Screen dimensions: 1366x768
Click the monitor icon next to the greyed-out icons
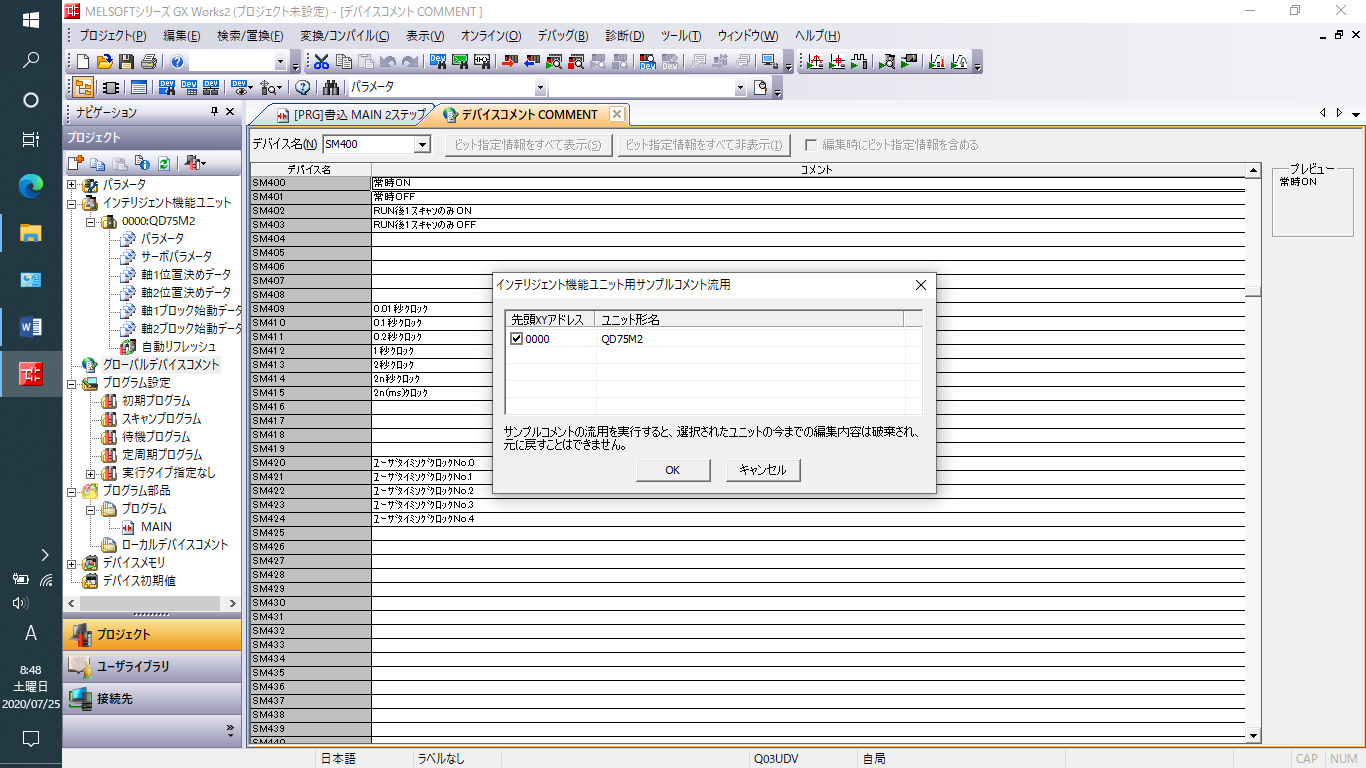[769, 61]
